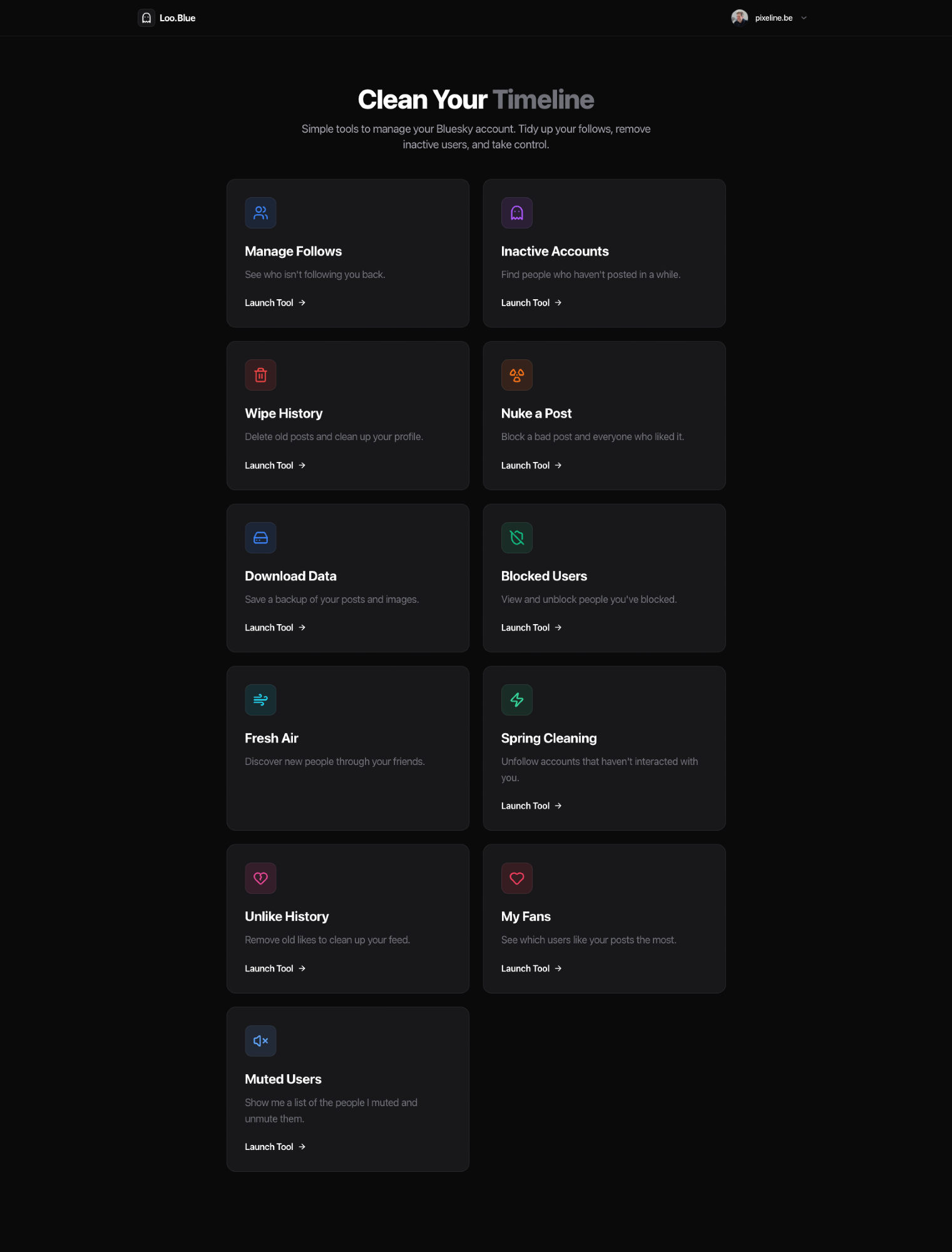This screenshot has height=1252, width=952.
Task: Launch the Manage Follows tool
Action: pyautogui.click(x=275, y=303)
